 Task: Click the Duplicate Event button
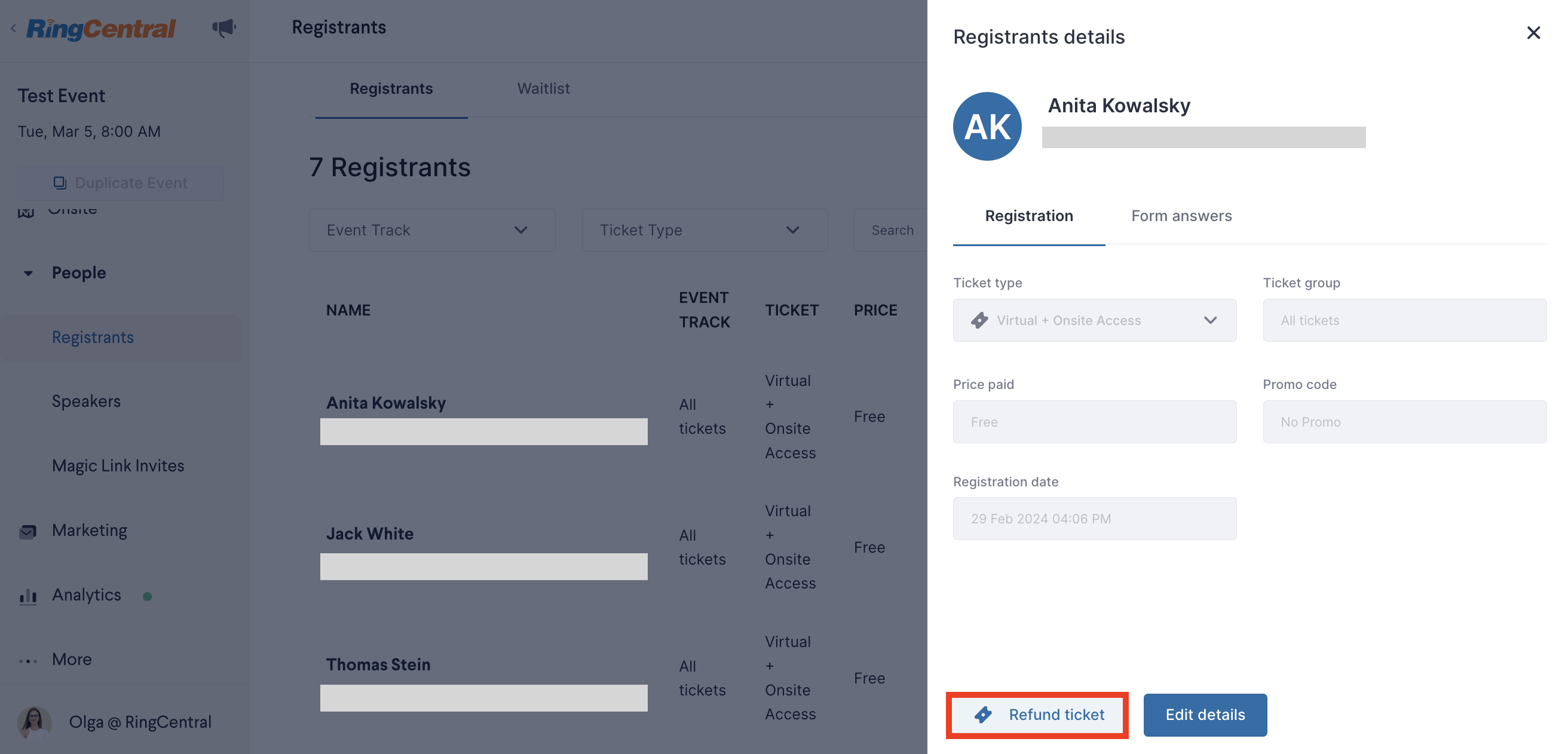[x=121, y=183]
